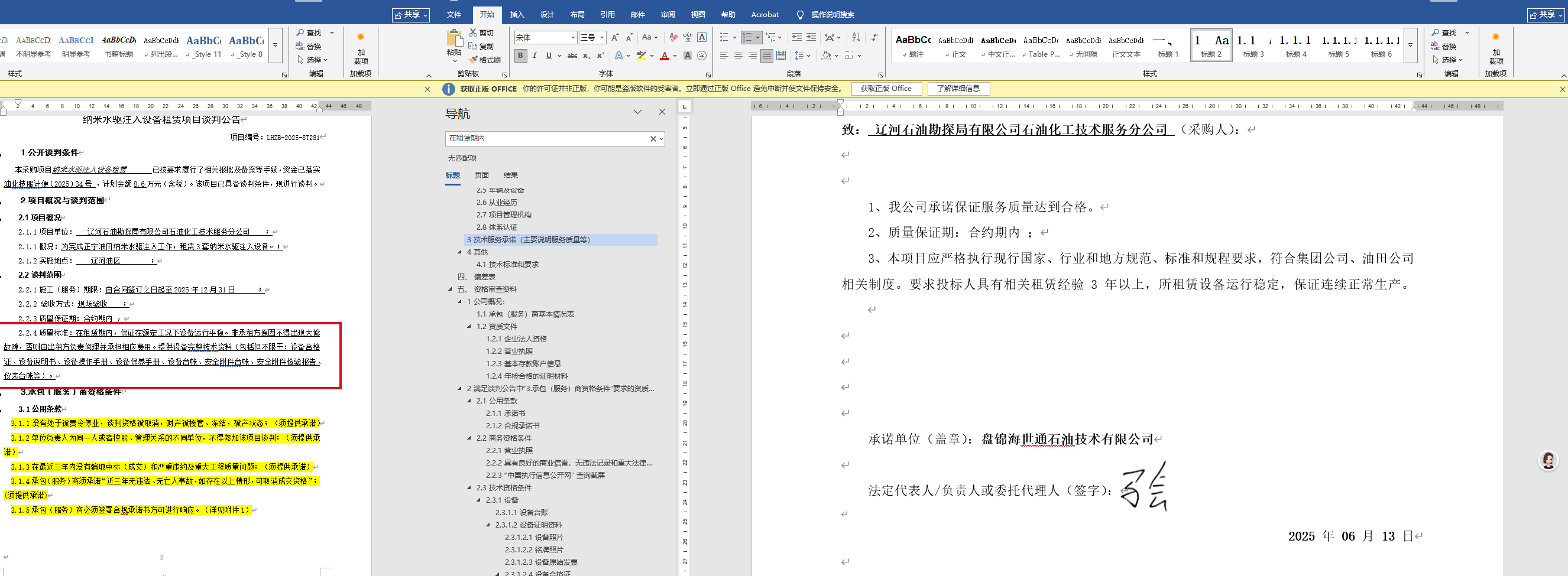Click the Increase Indent icon
The width and height of the screenshot is (1568, 576).
coord(811,38)
